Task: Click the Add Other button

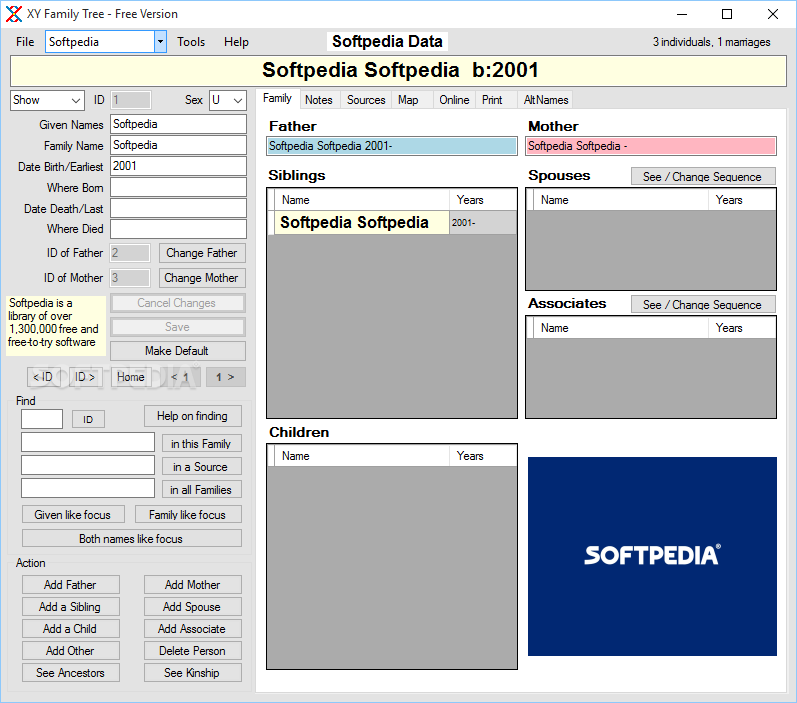Action: pos(71,651)
